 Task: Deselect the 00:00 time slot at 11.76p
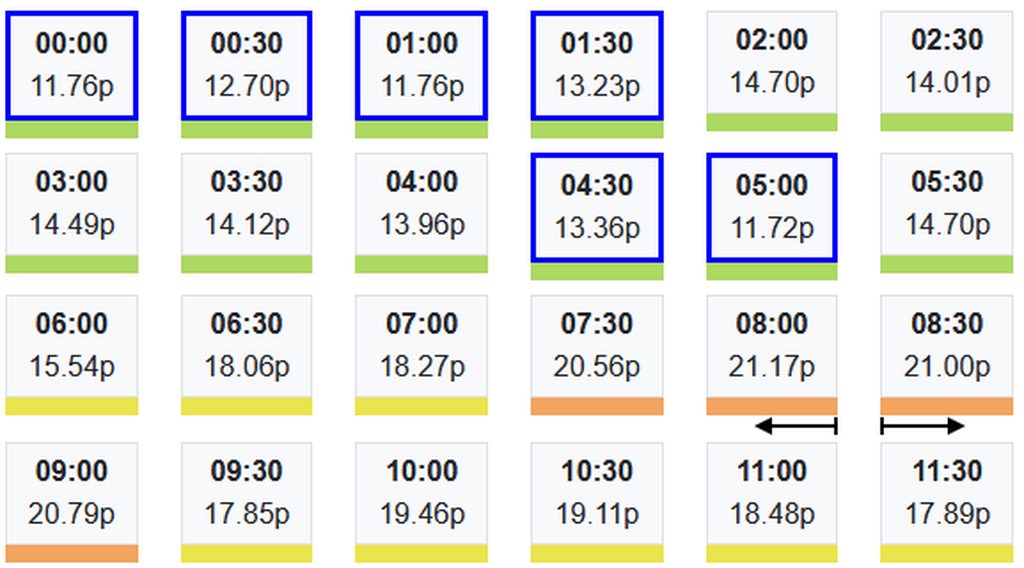pyautogui.click(x=71, y=66)
